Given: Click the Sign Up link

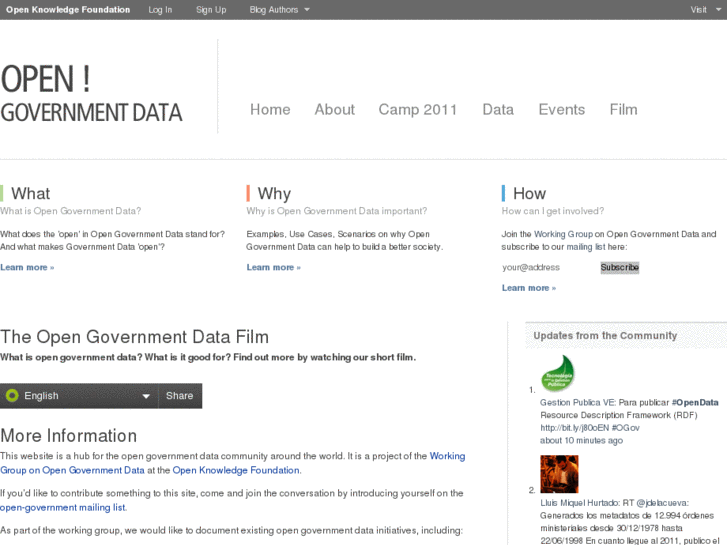Looking at the screenshot, I should [211, 10].
